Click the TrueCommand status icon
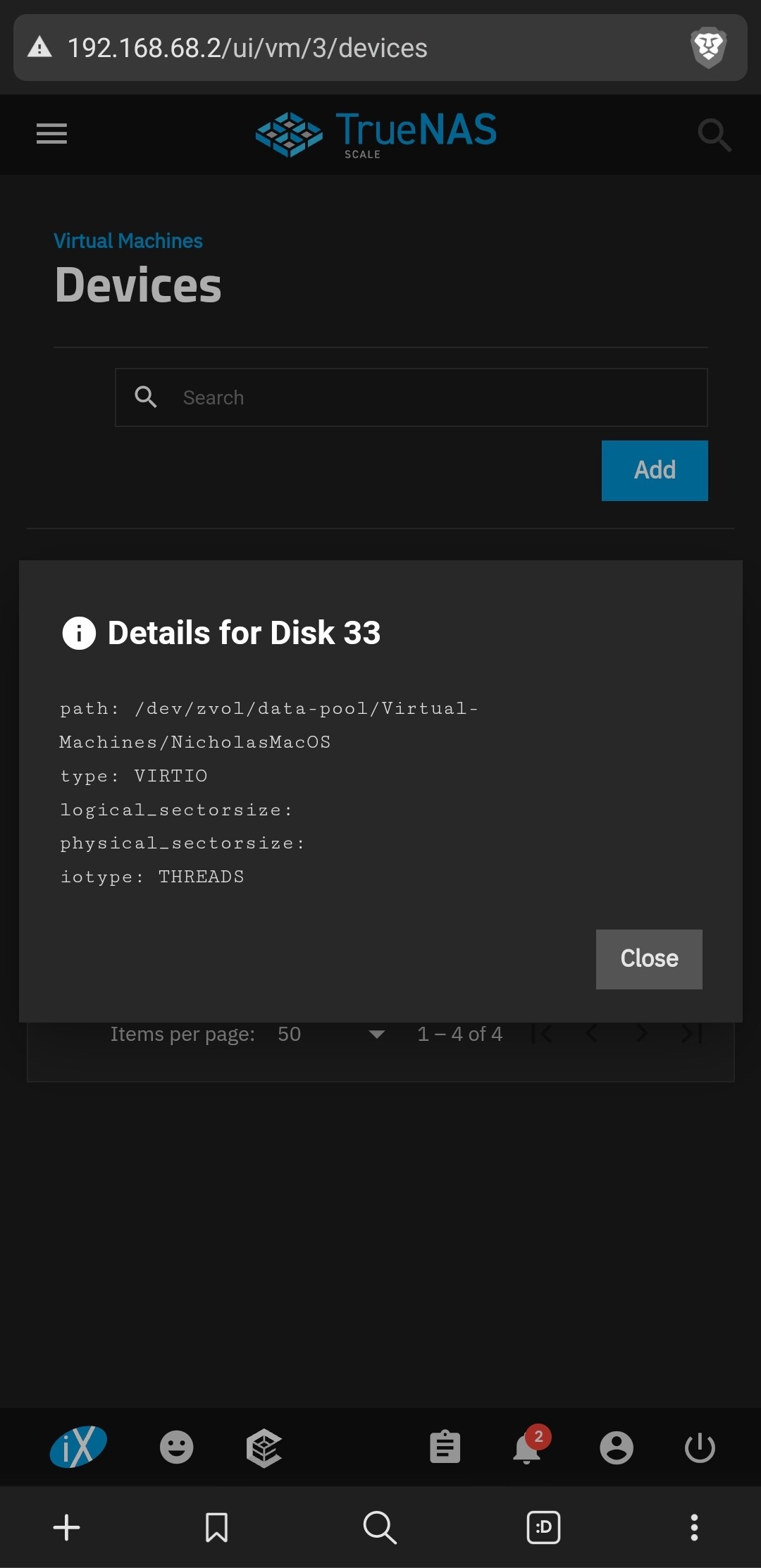This screenshot has width=761, height=1568. (264, 1448)
